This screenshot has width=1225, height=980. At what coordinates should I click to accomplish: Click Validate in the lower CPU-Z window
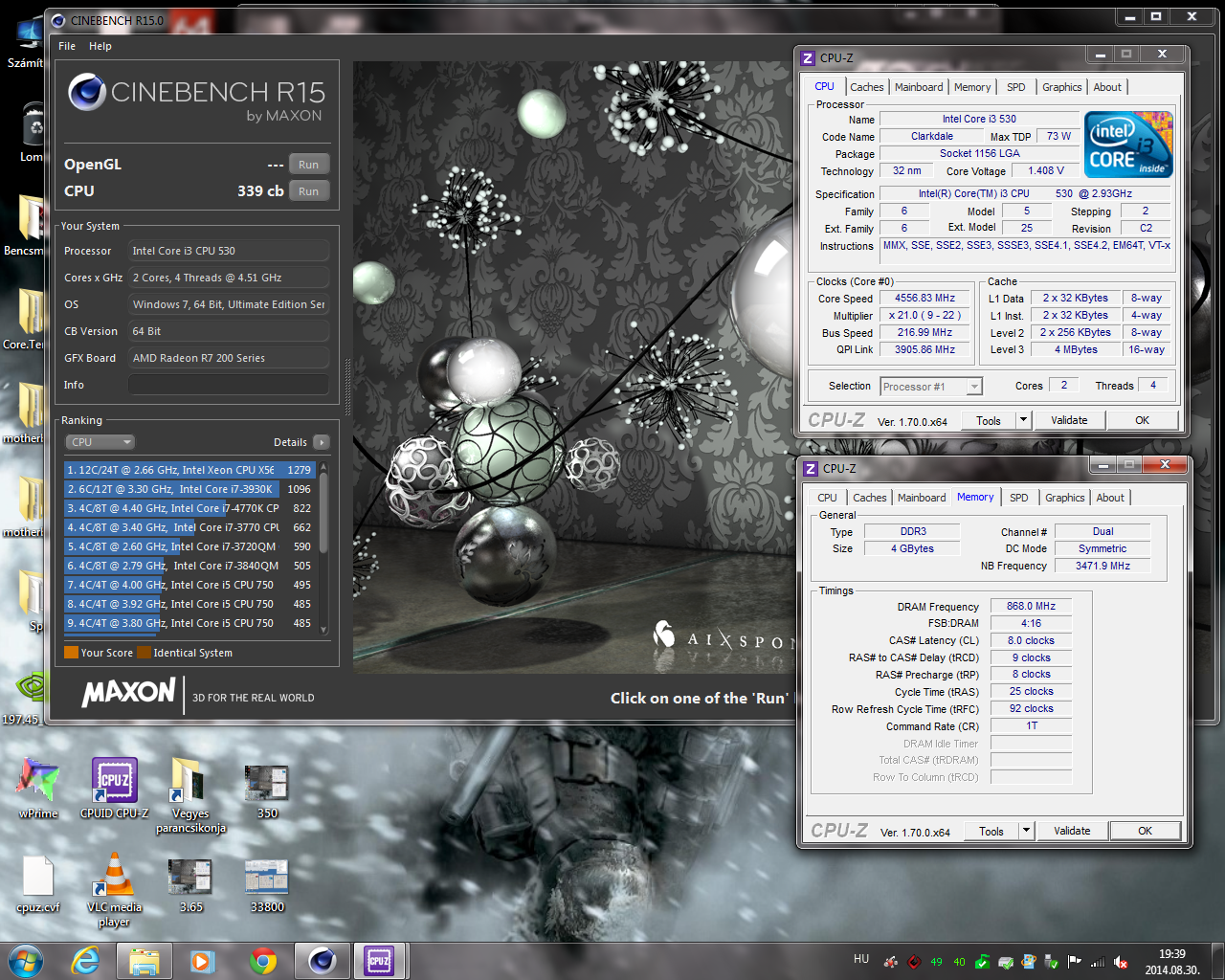click(1072, 831)
